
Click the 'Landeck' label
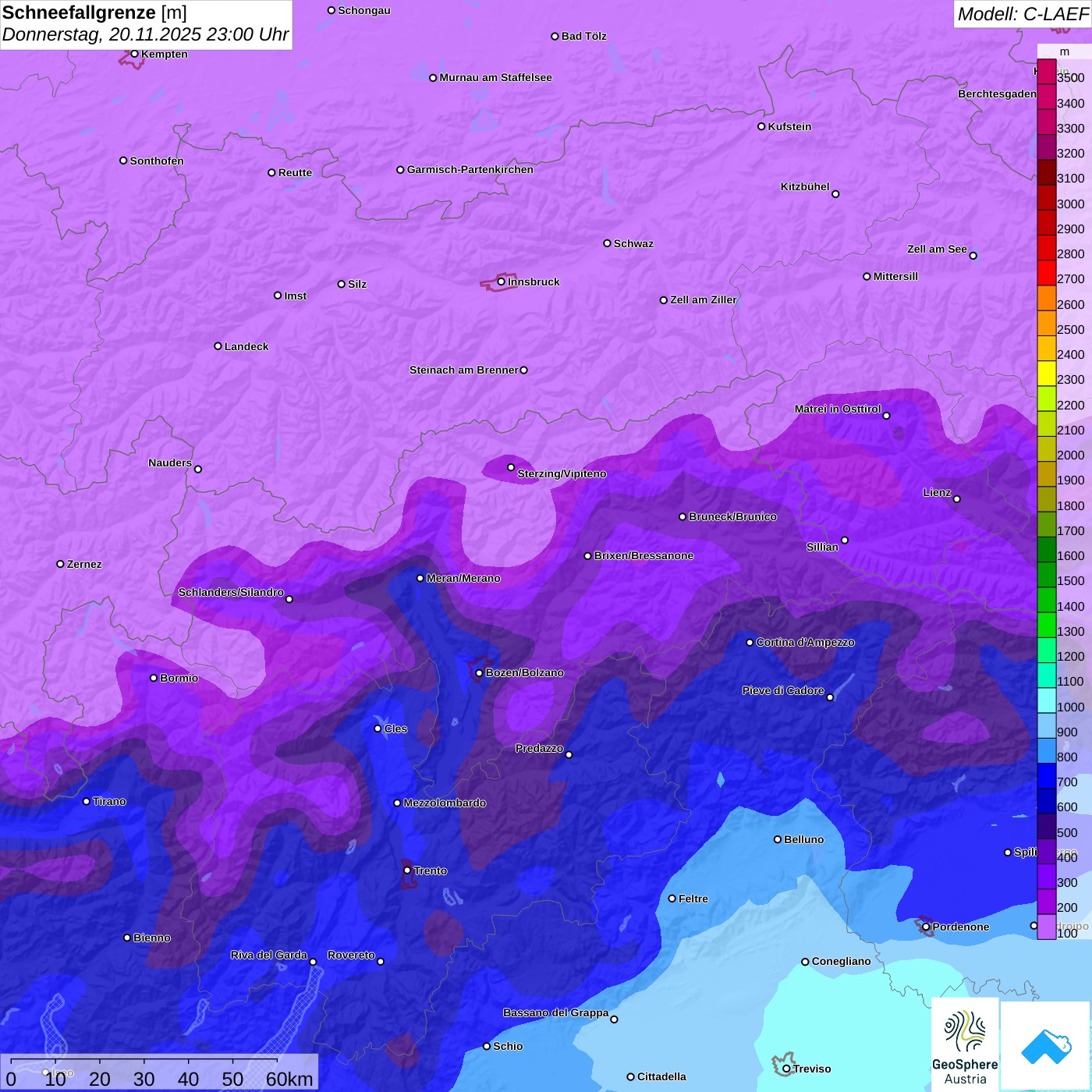pos(246,346)
